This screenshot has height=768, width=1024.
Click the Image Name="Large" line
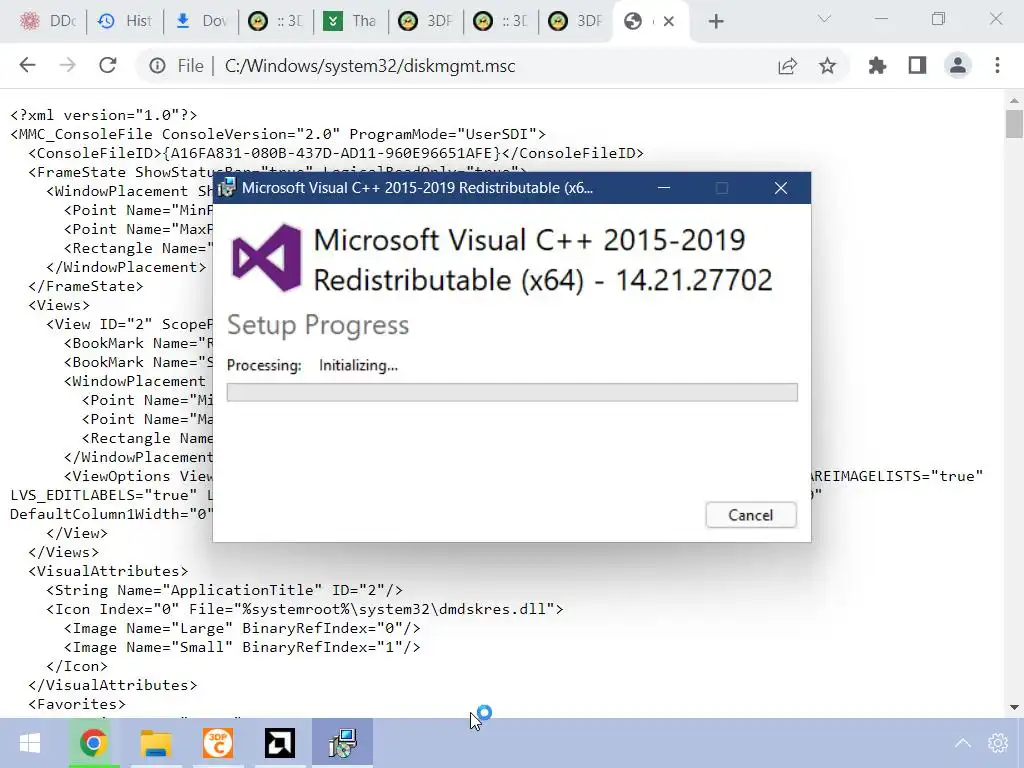pos(242,628)
